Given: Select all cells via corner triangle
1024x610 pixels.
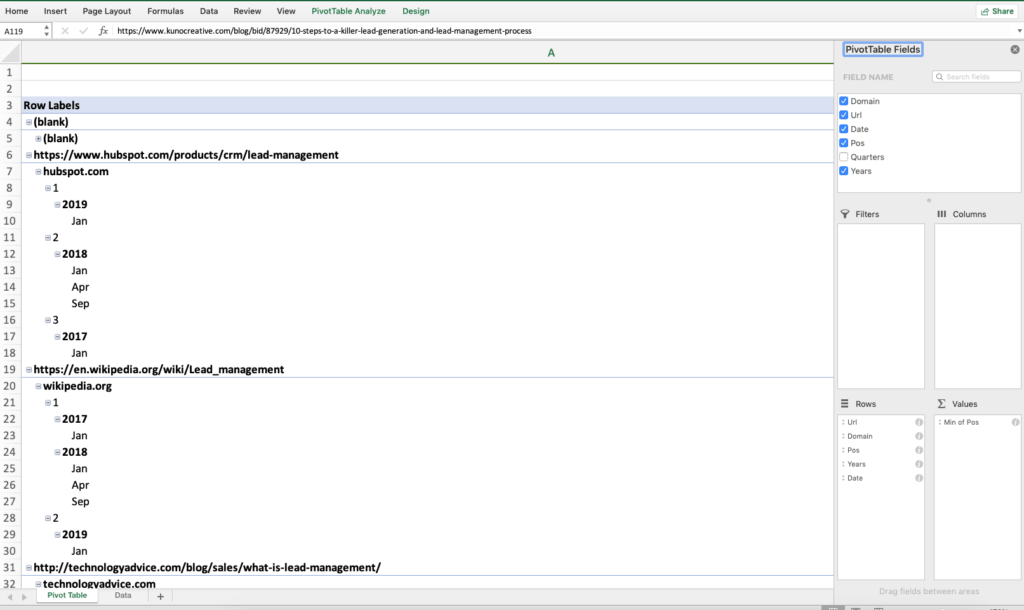Looking at the screenshot, I should tap(11, 53).
